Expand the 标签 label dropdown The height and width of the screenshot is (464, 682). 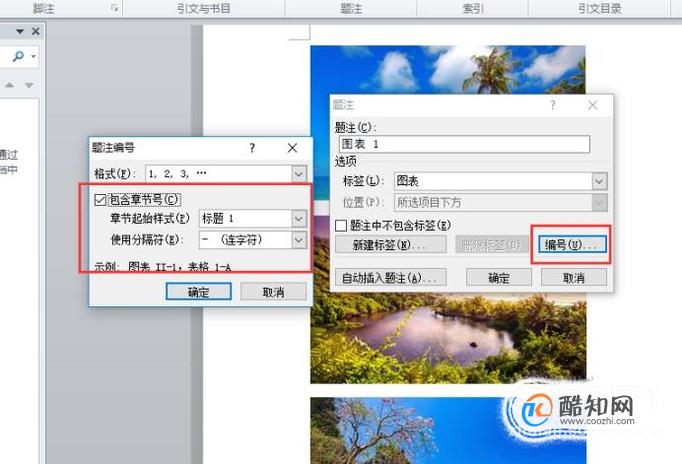[599, 181]
